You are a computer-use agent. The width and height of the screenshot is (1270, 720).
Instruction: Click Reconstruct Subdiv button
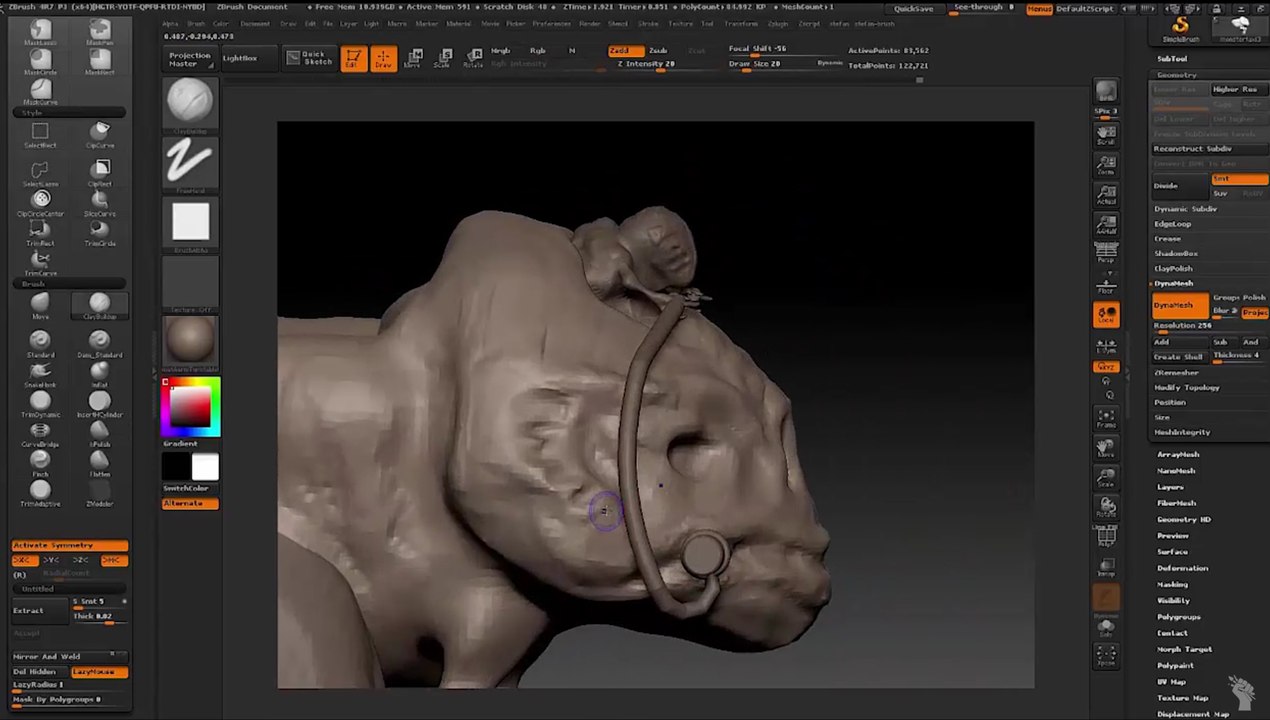point(1193,149)
